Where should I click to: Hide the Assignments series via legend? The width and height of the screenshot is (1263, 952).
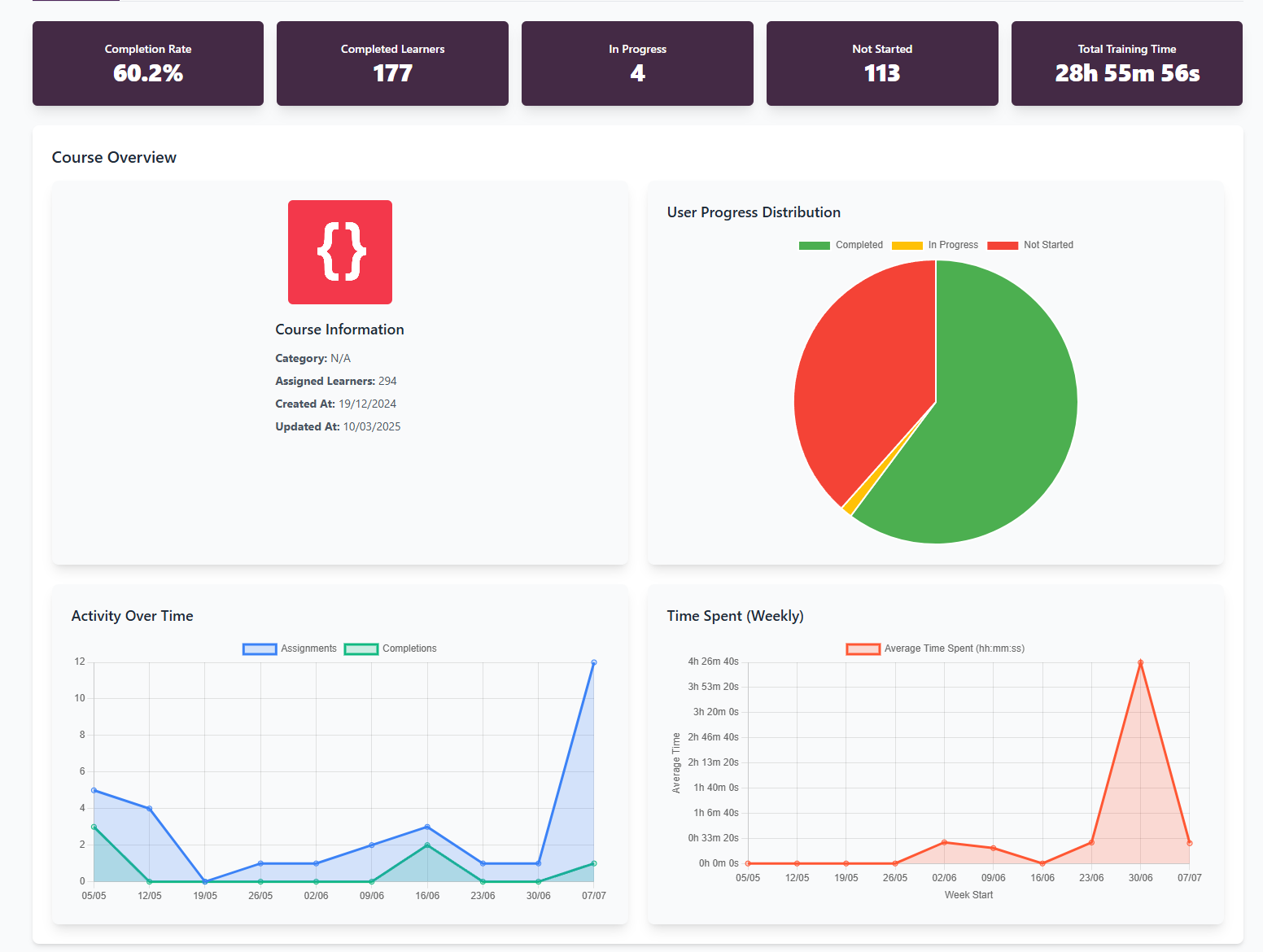290,648
